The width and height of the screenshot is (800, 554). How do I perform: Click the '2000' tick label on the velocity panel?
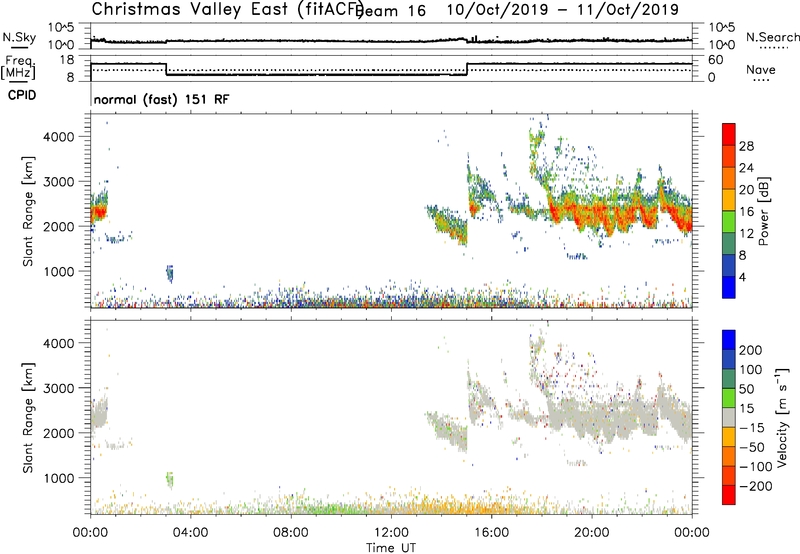(x=59, y=433)
